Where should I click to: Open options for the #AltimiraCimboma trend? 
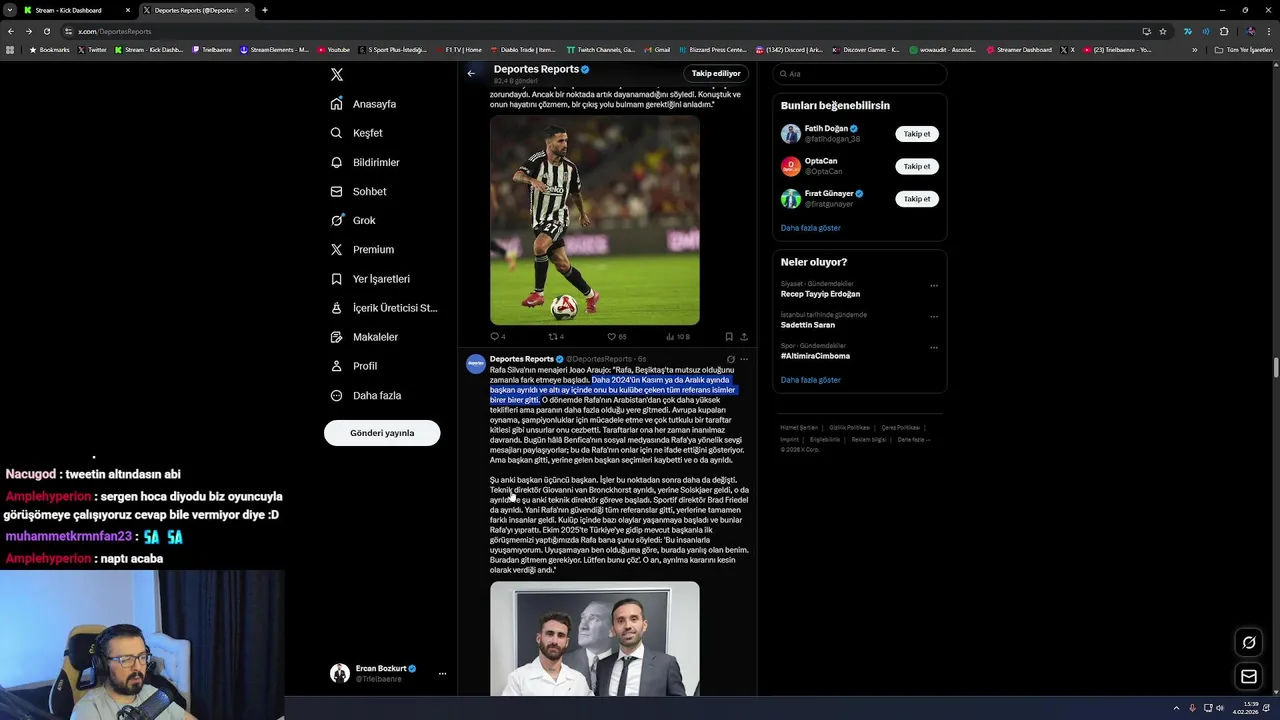pyautogui.click(x=934, y=348)
